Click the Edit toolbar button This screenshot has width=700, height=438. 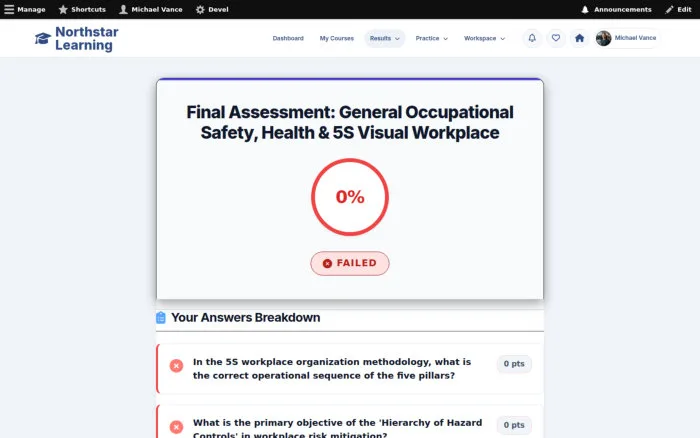click(678, 9)
